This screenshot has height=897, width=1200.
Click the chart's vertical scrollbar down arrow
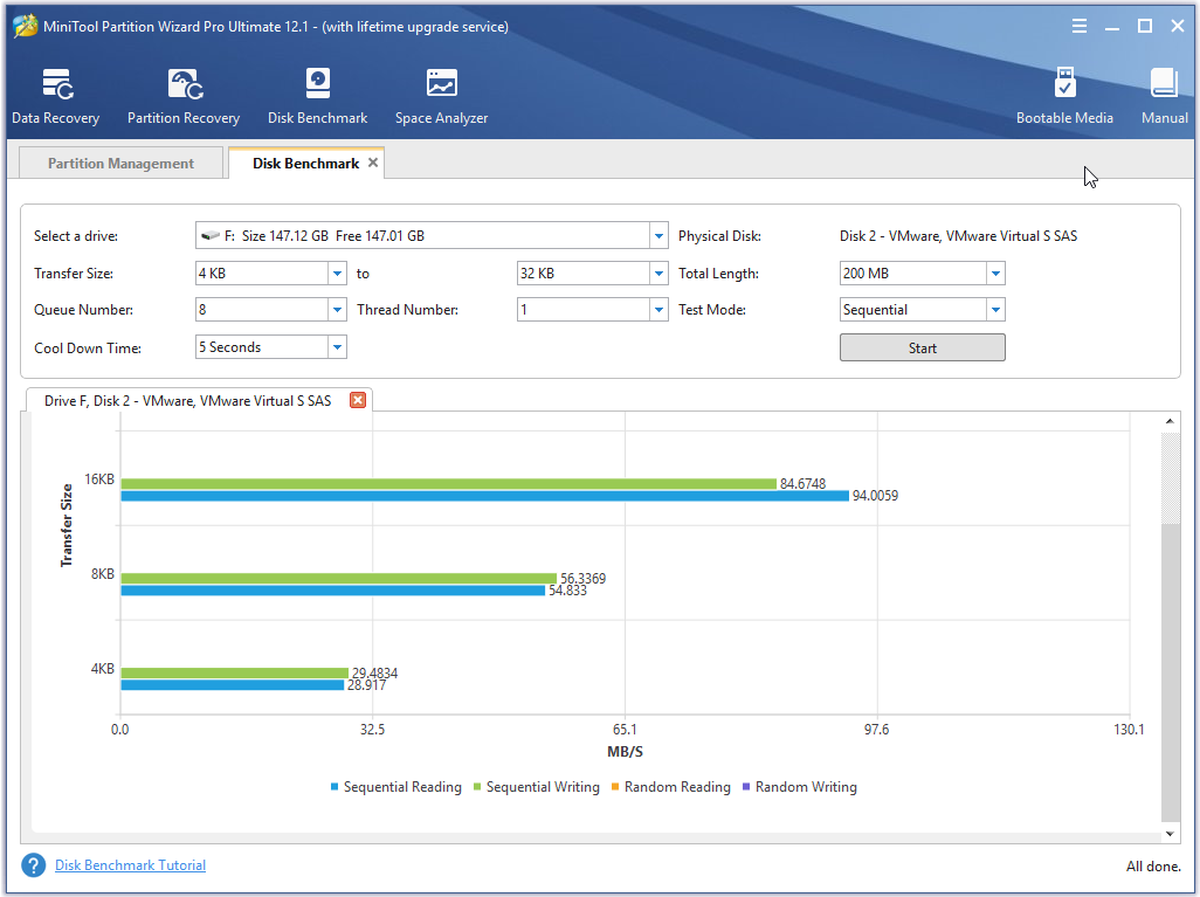[x=1169, y=833]
